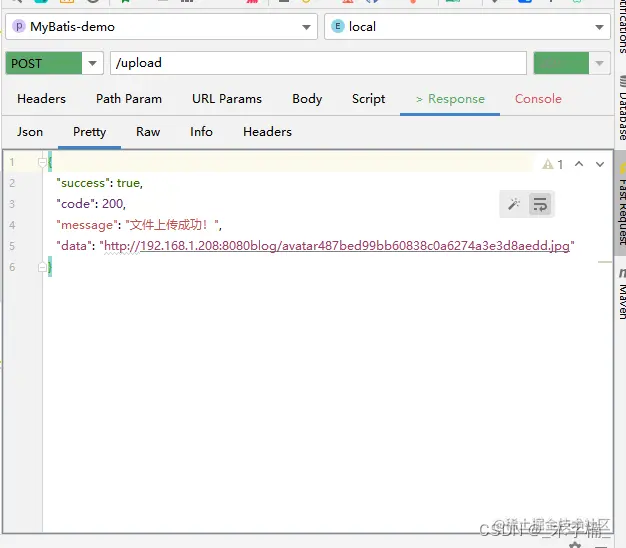Viewport: 626px width, 548px height.
Task: Open the Path Param tab
Action: (129, 99)
